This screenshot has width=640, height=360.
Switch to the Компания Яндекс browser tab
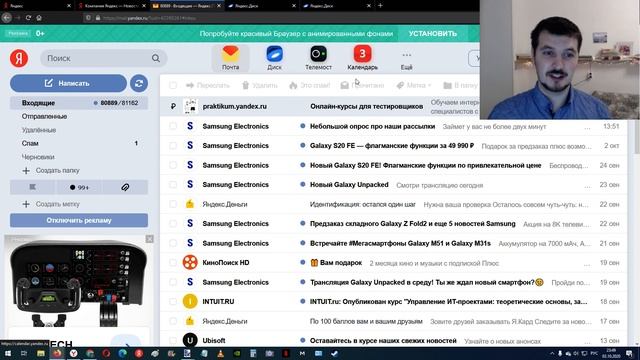[x=111, y=6]
